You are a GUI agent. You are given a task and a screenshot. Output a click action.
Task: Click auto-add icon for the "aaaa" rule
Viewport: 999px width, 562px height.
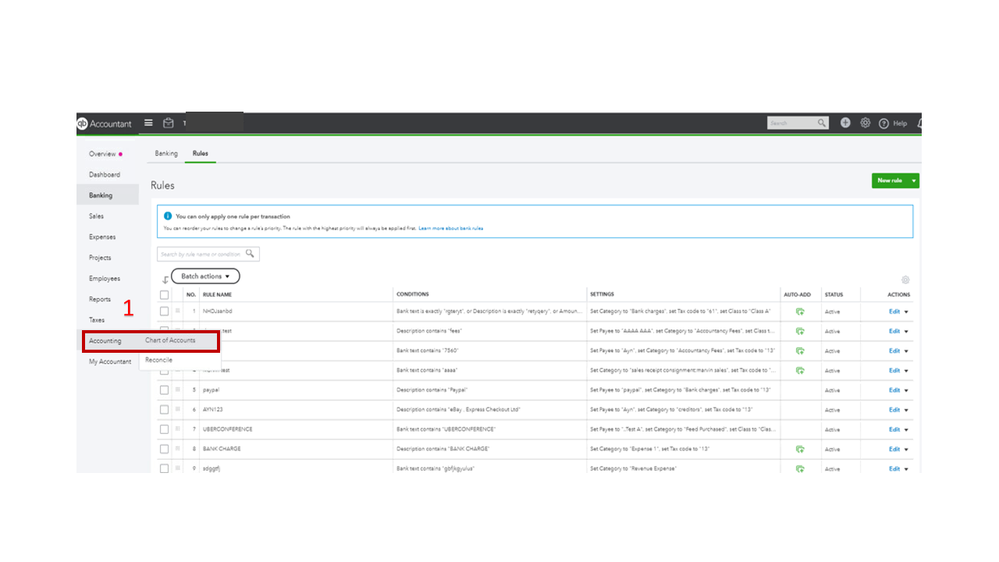pos(800,371)
